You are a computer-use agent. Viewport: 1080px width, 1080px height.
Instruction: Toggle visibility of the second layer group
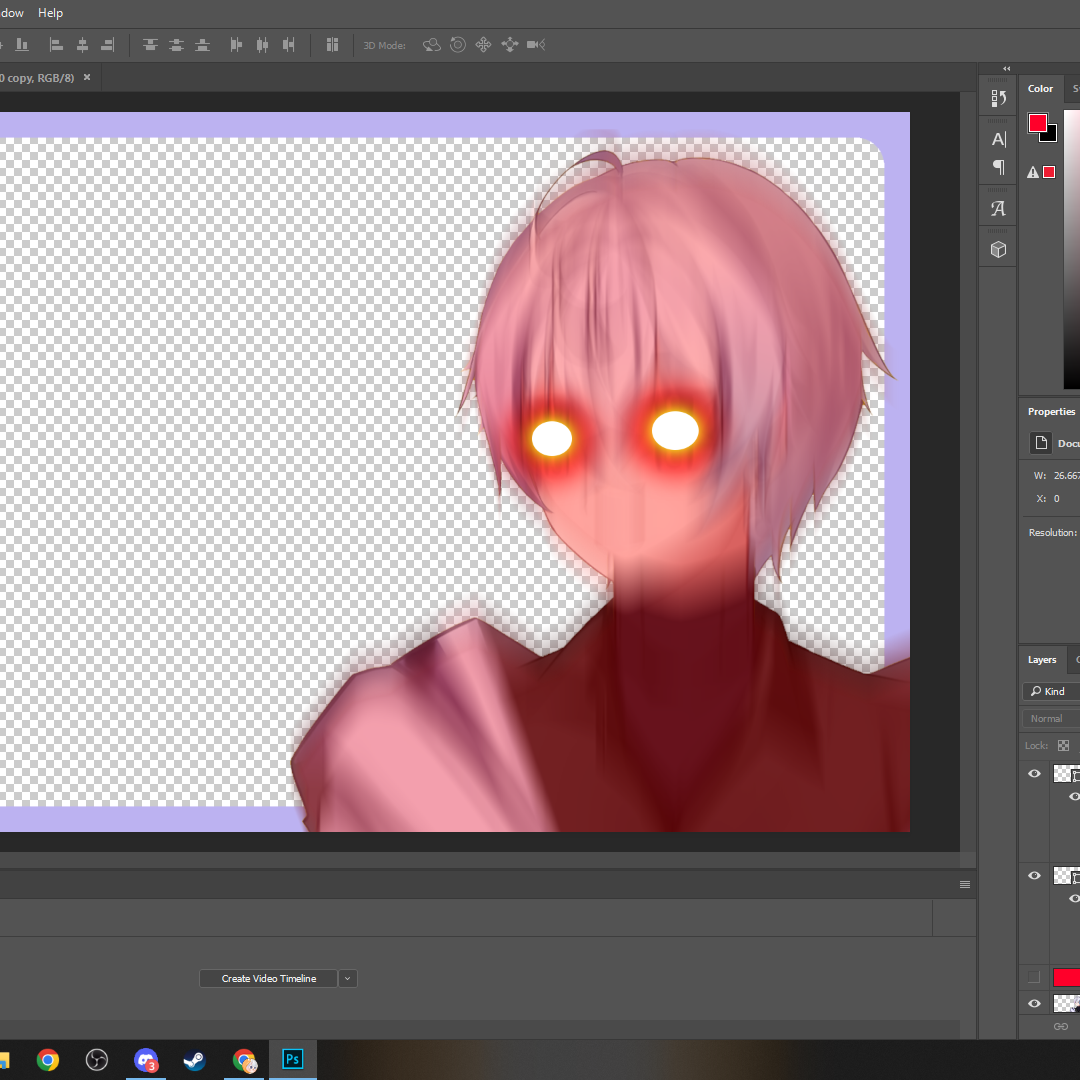click(x=1034, y=875)
